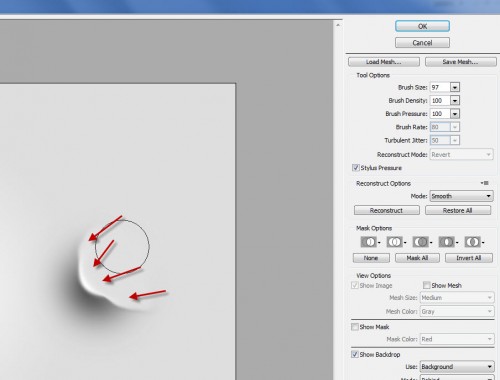Toggle the Show Image checkbox

[355, 285]
